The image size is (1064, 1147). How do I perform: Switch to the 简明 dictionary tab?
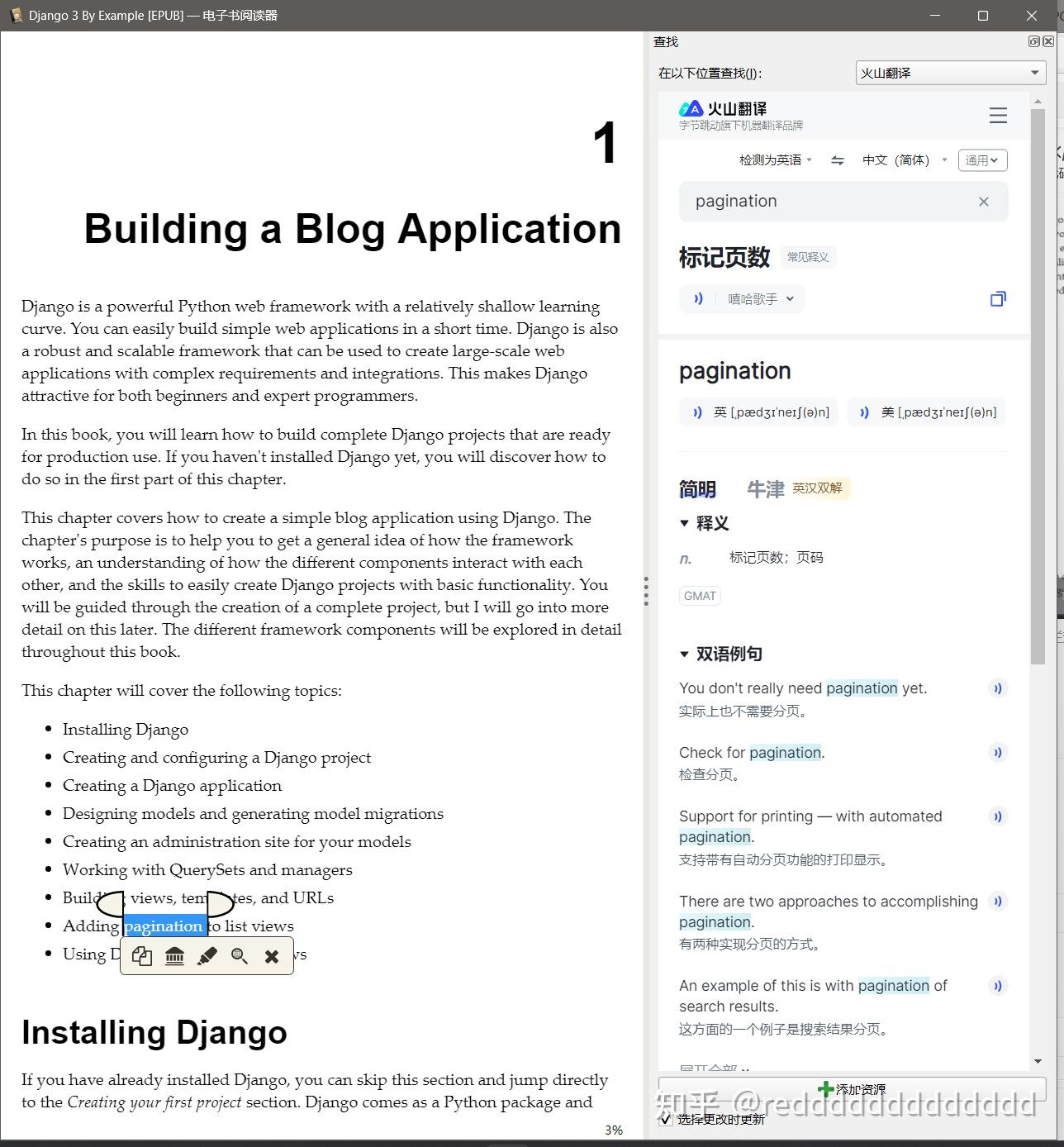point(697,489)
